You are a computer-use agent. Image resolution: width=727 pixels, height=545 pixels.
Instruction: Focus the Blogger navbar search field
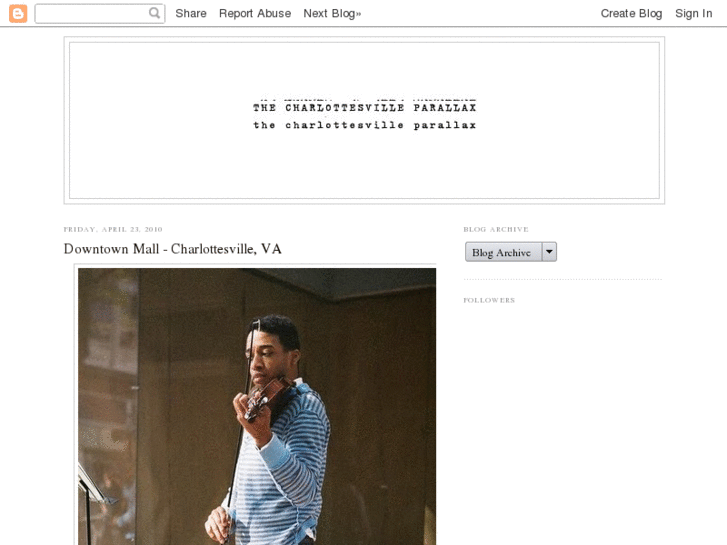tap(100, 13)
